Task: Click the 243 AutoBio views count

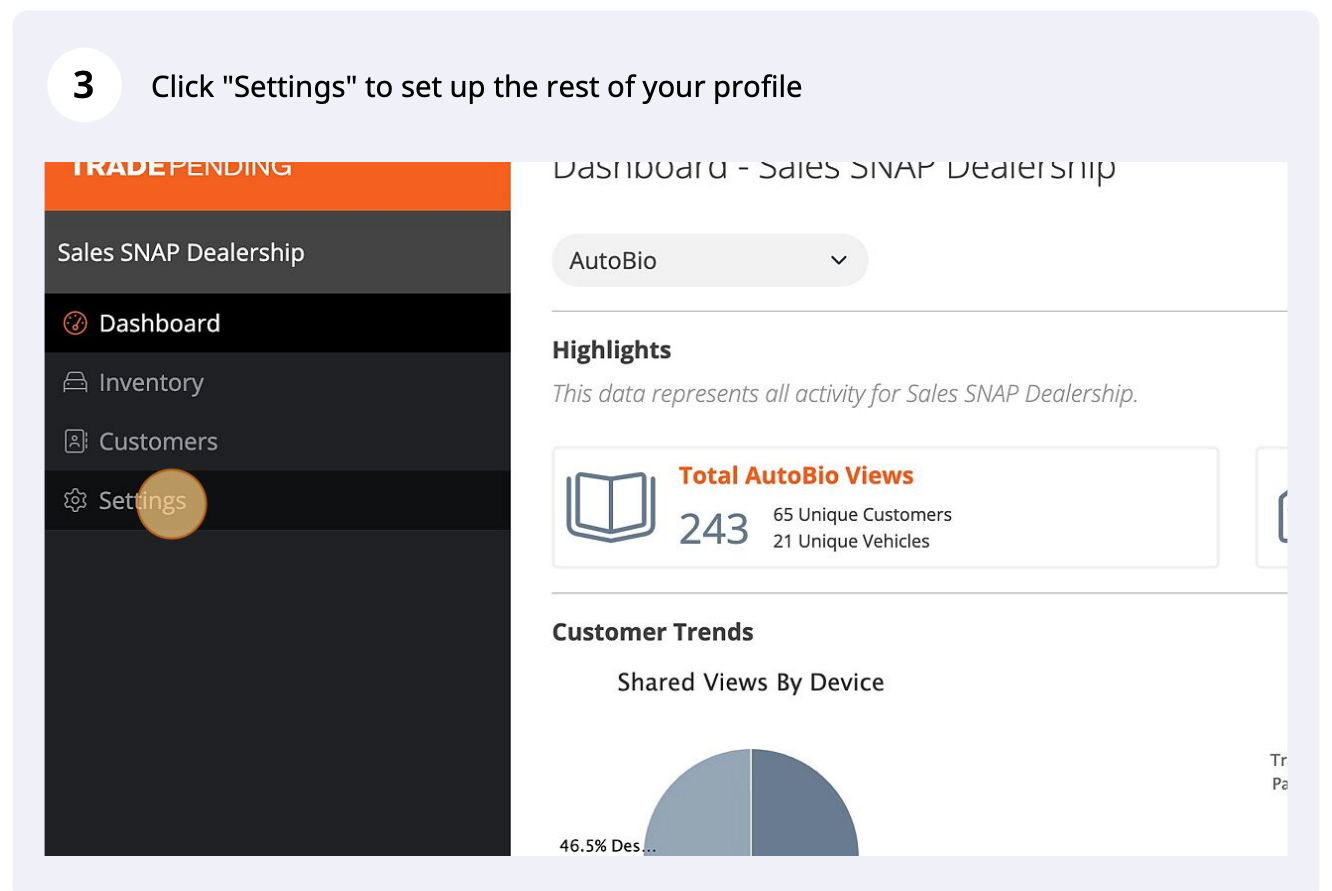Action: [712, 527]
